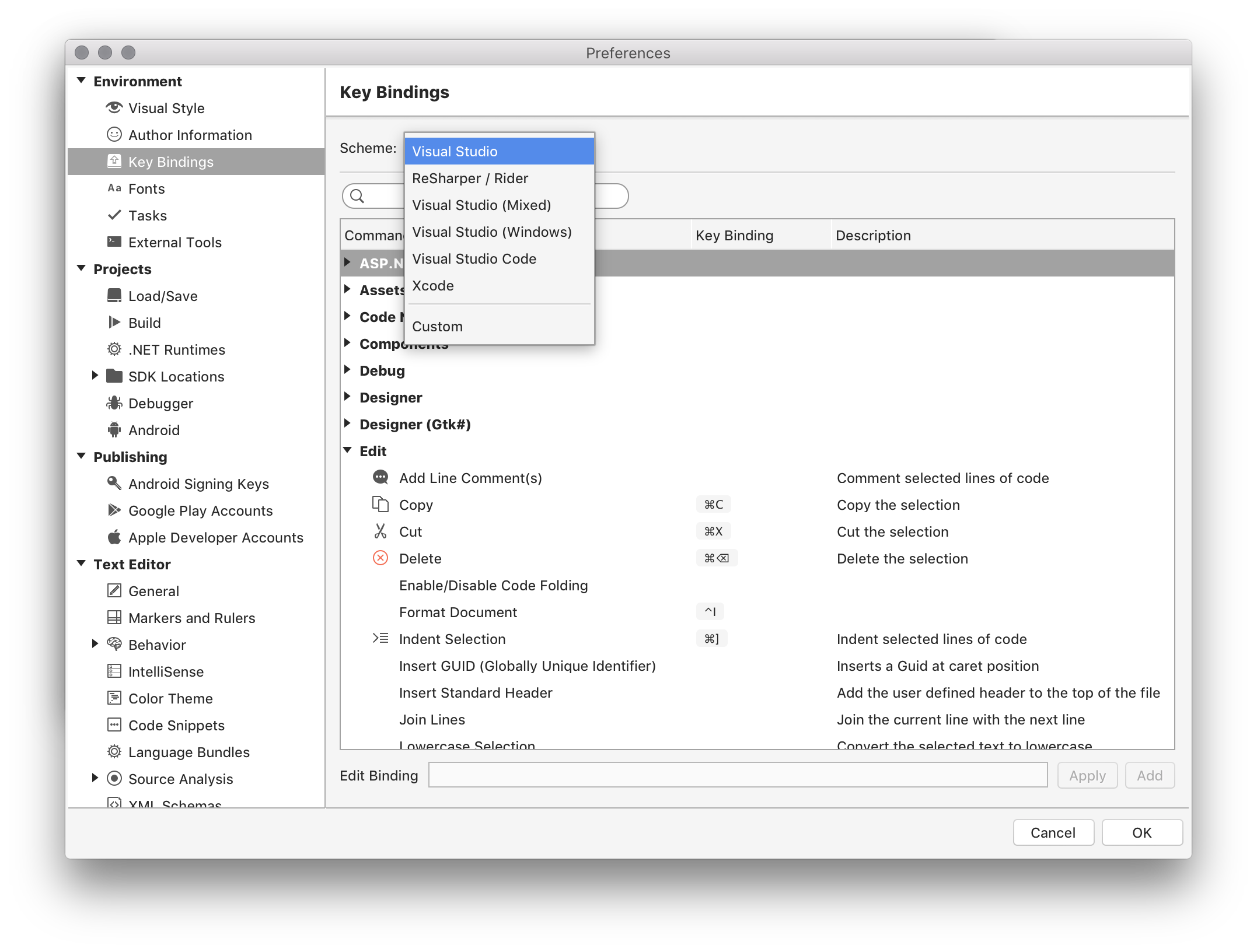
Task: Expand the Debug command group
Action: 348,370
